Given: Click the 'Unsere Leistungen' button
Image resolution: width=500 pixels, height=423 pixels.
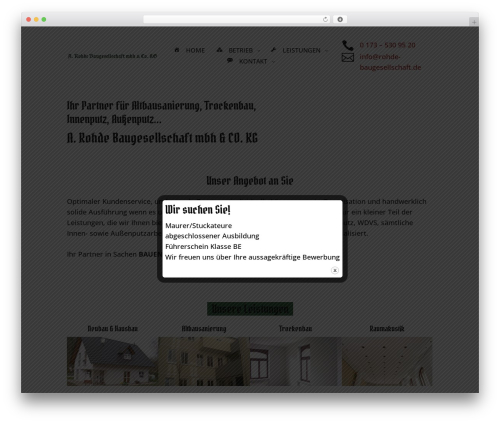Looking at the screenshot, I should (x=250, y=309).
